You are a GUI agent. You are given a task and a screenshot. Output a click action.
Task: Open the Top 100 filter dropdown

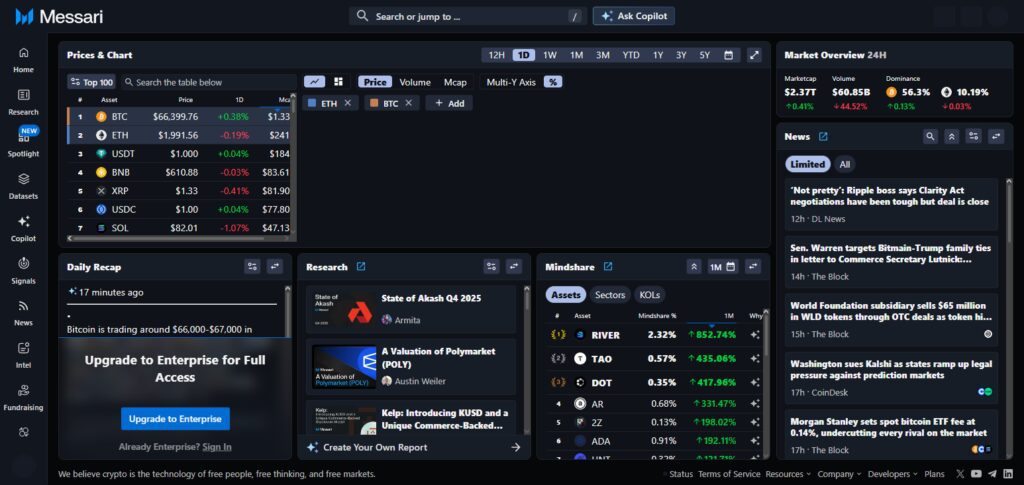[x=92, y=82]
